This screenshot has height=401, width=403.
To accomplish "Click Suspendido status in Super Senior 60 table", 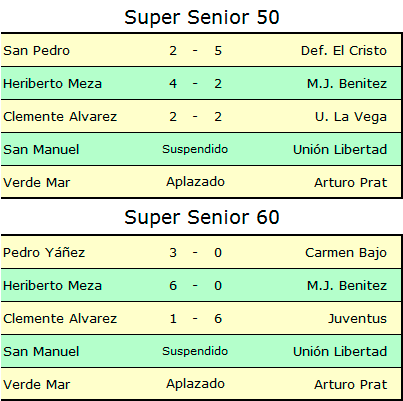I will pos(195,351).
